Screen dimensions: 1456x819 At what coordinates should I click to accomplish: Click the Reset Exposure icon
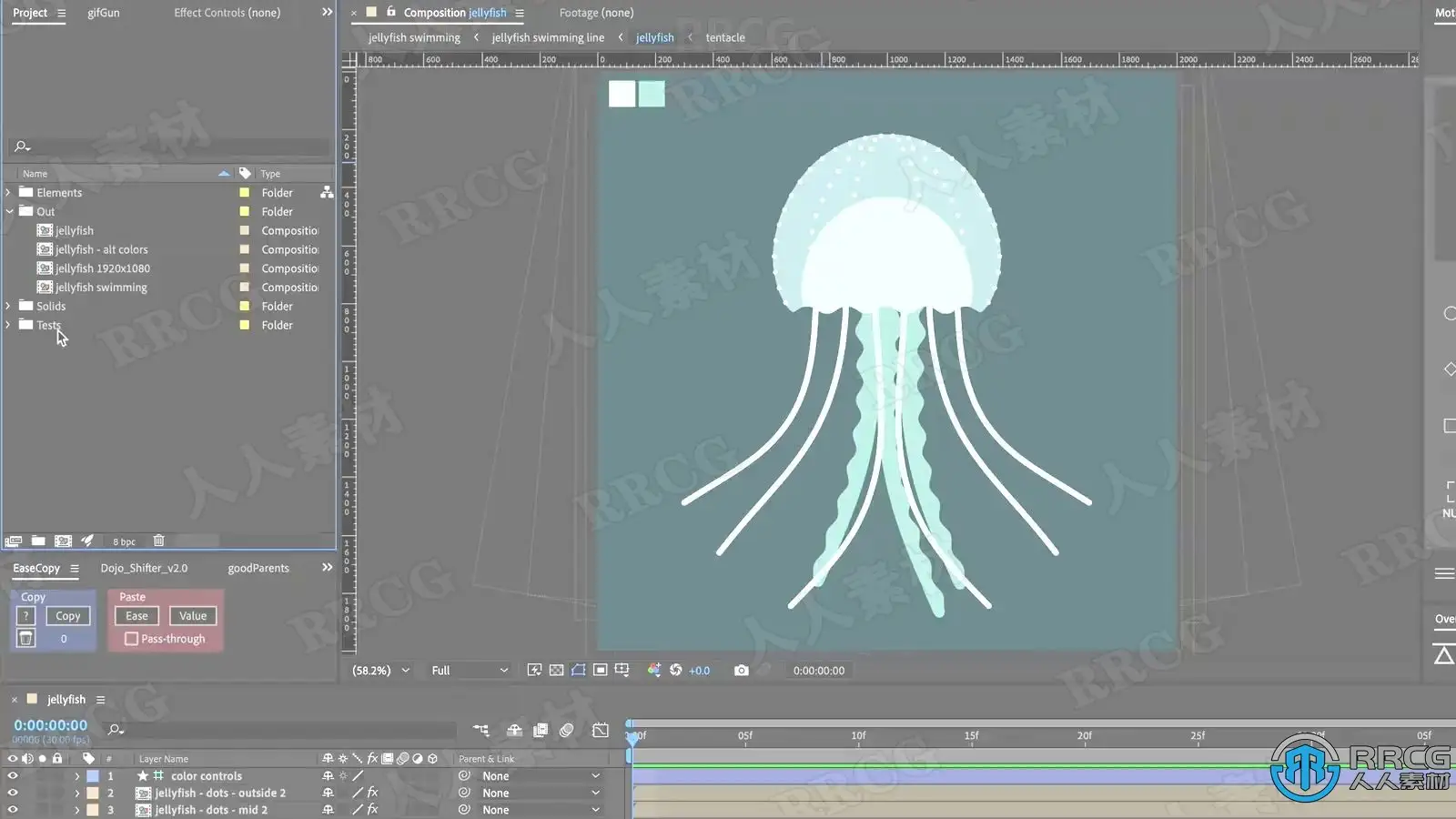pos(675,671)
